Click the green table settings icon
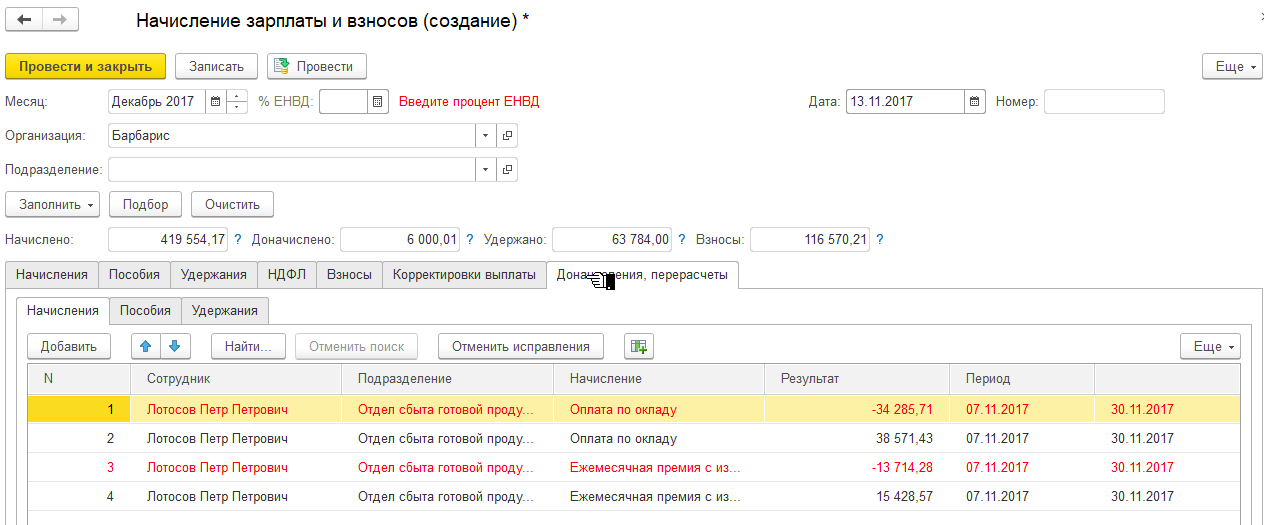The width and height of the screenshot is (1264, 525). 638,346
